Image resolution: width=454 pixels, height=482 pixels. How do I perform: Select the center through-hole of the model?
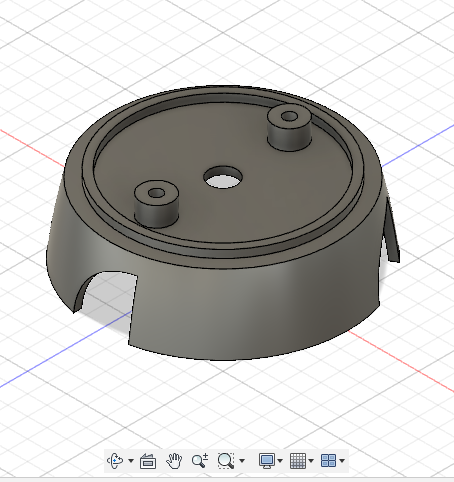pyautogui.click(x=223, y=177)
